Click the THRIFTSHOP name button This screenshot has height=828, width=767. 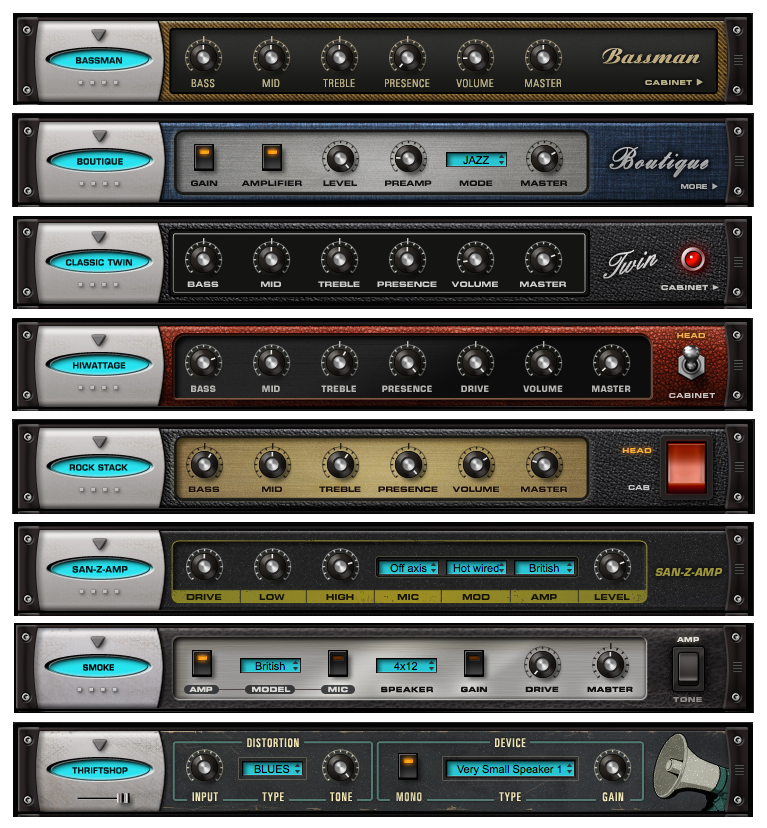click(x=100, y=770)
